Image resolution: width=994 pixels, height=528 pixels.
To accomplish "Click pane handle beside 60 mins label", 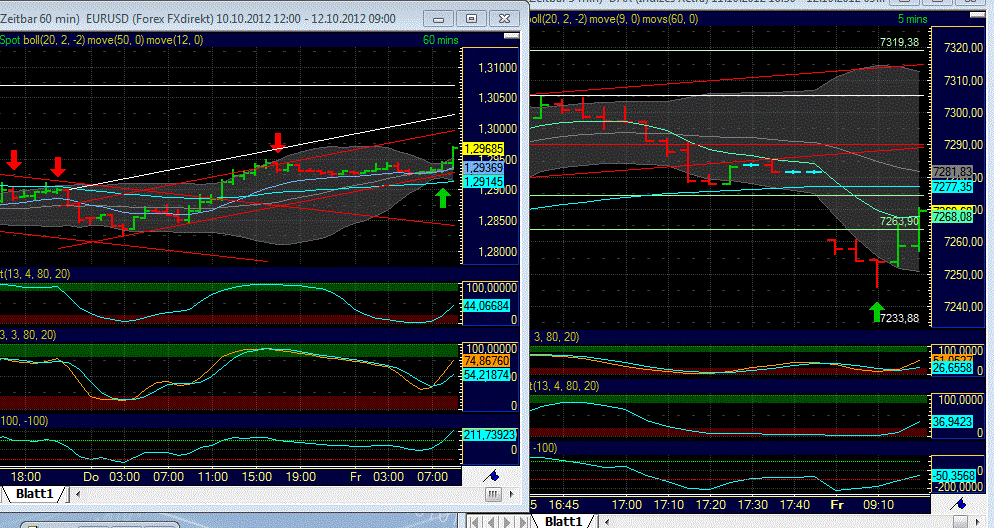I will click(x=511, y=37).
